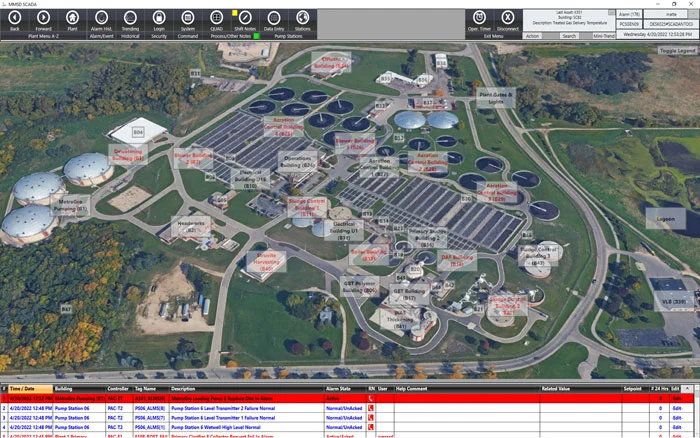The width and height of the screenshot is (700, 438).
Task: Open Alarm Hist. view
Action: (x=101, y=17)
